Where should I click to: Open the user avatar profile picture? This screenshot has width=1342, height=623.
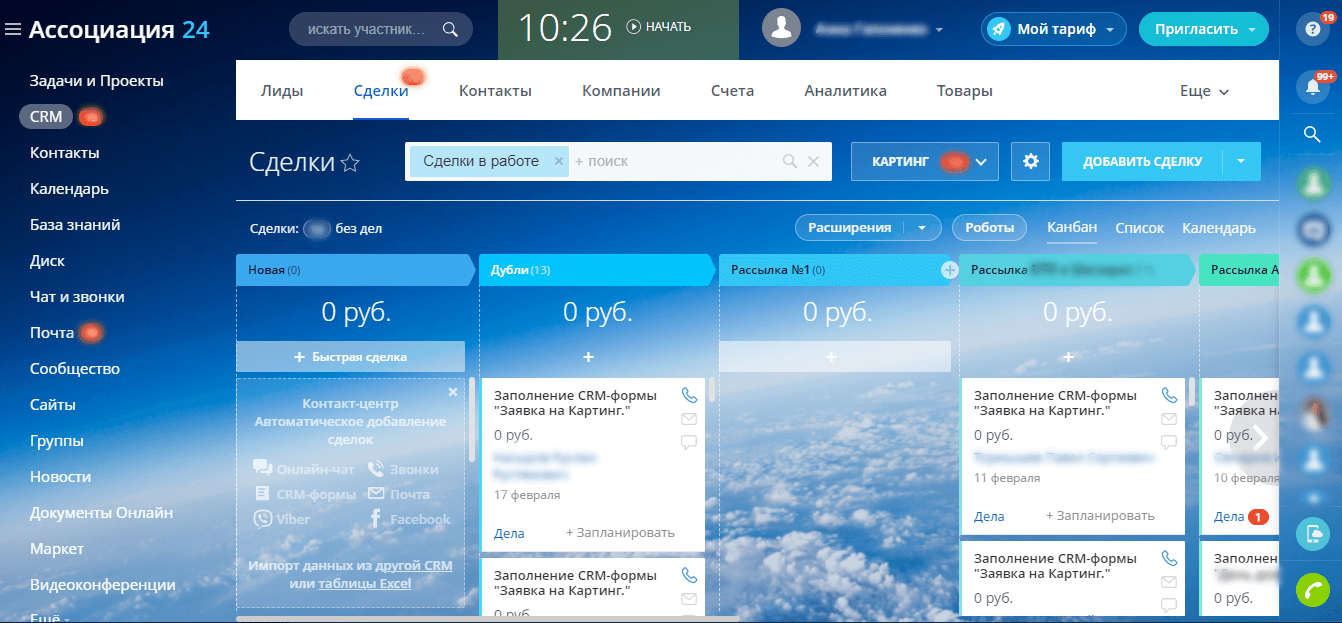781,29
